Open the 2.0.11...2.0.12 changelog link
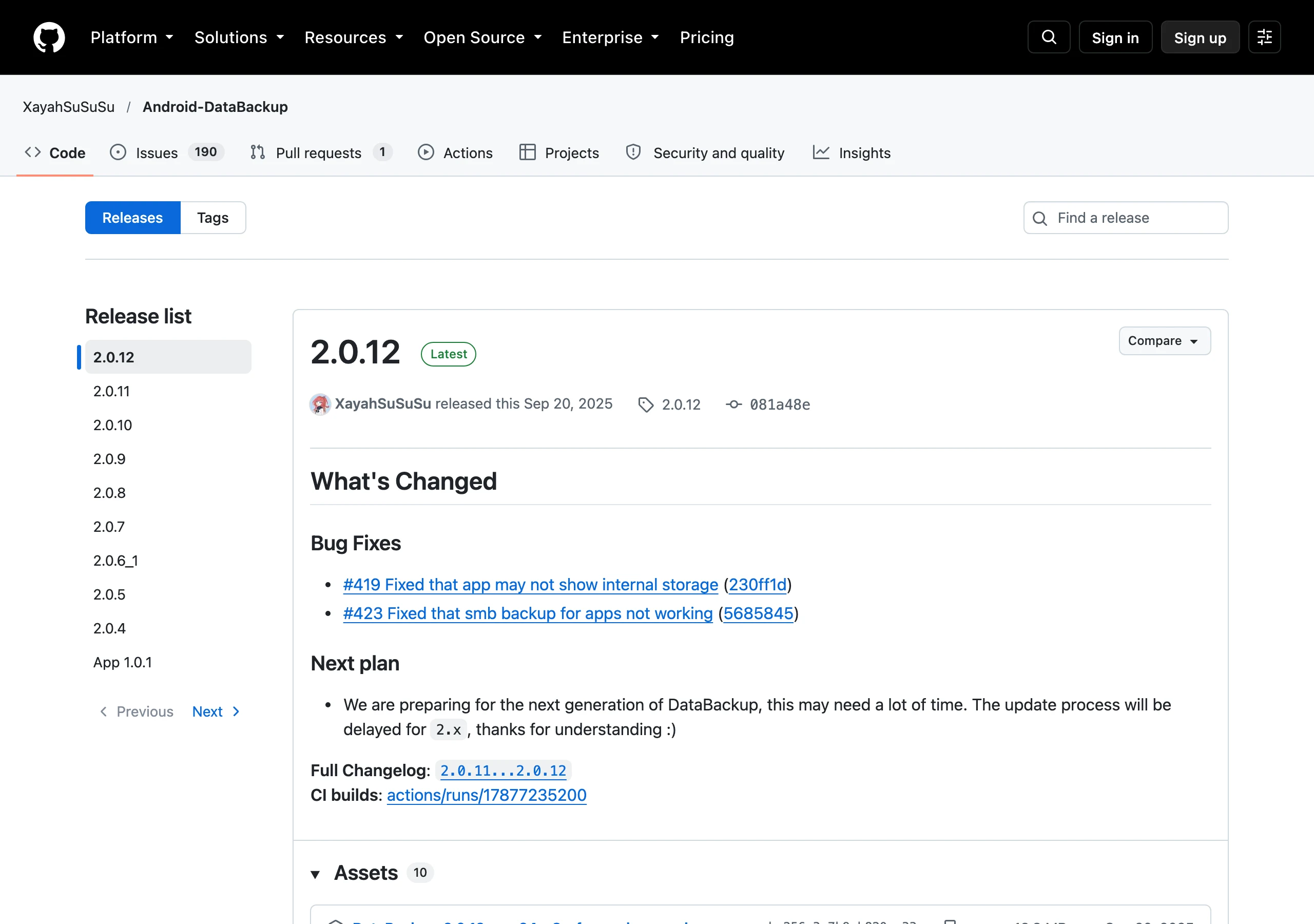Viewport: 1314px width, 924px height. click(503, 771)
